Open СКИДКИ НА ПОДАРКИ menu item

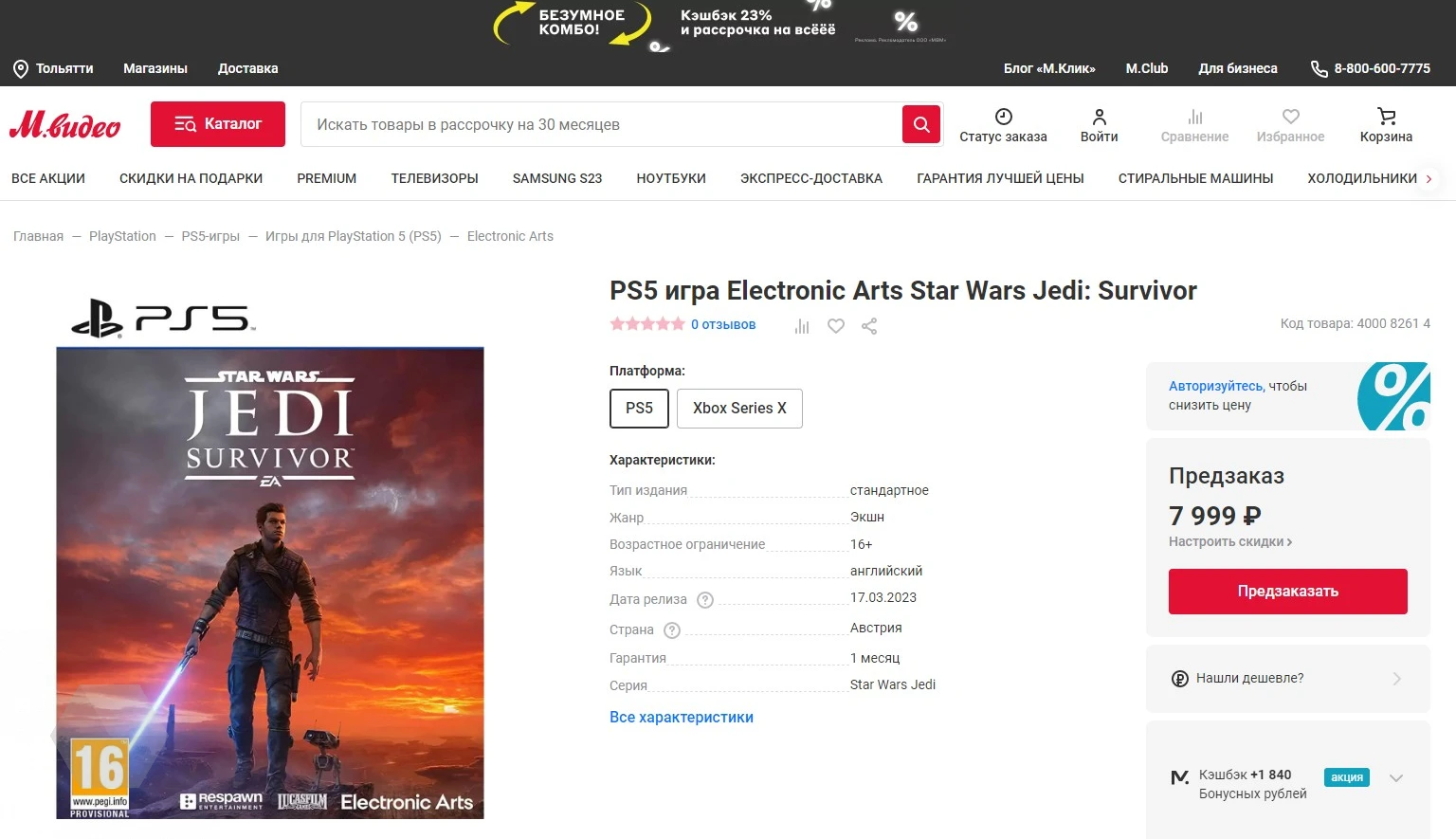191,178
